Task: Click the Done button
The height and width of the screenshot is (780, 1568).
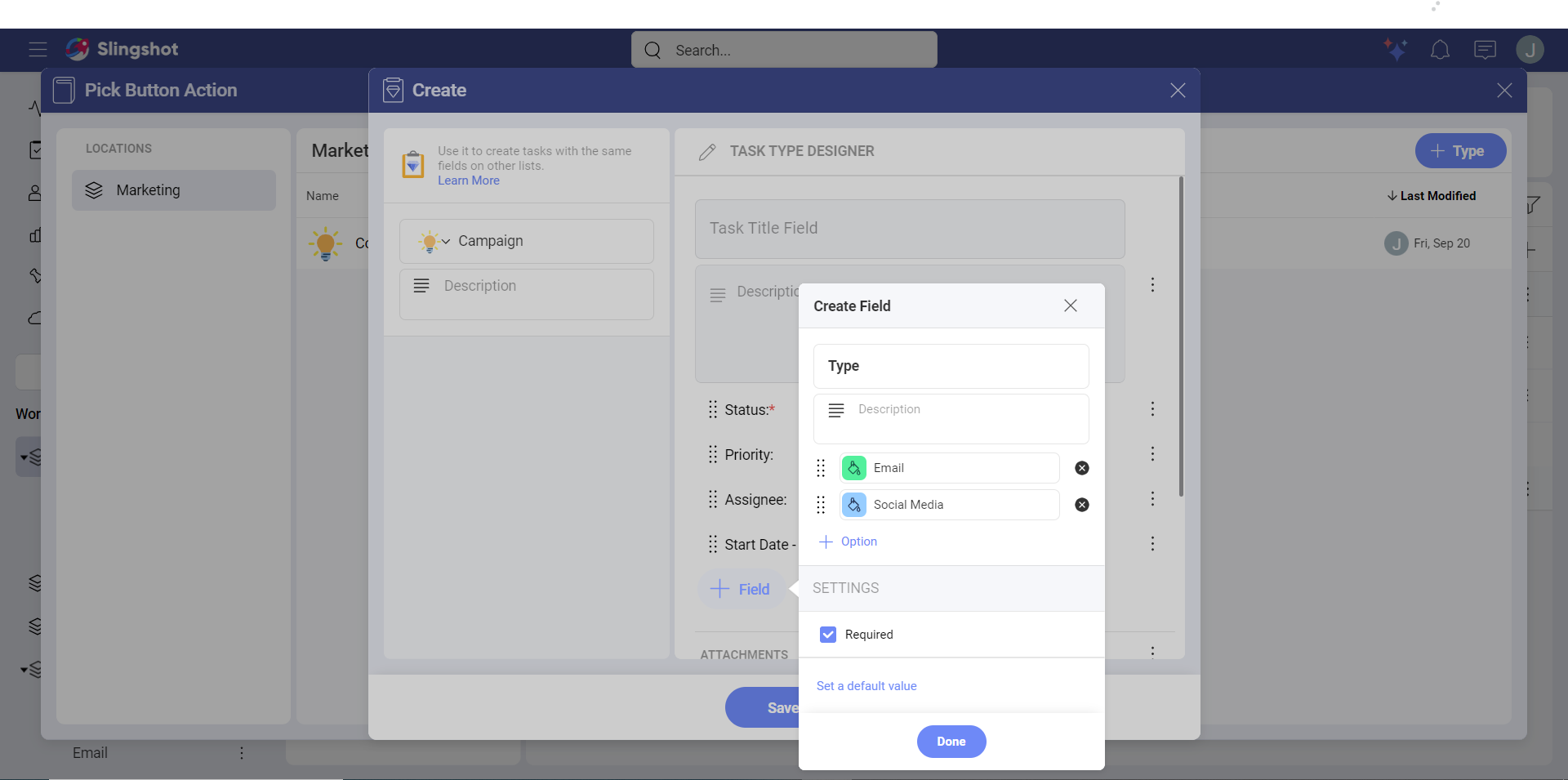Action: (951, 742)
